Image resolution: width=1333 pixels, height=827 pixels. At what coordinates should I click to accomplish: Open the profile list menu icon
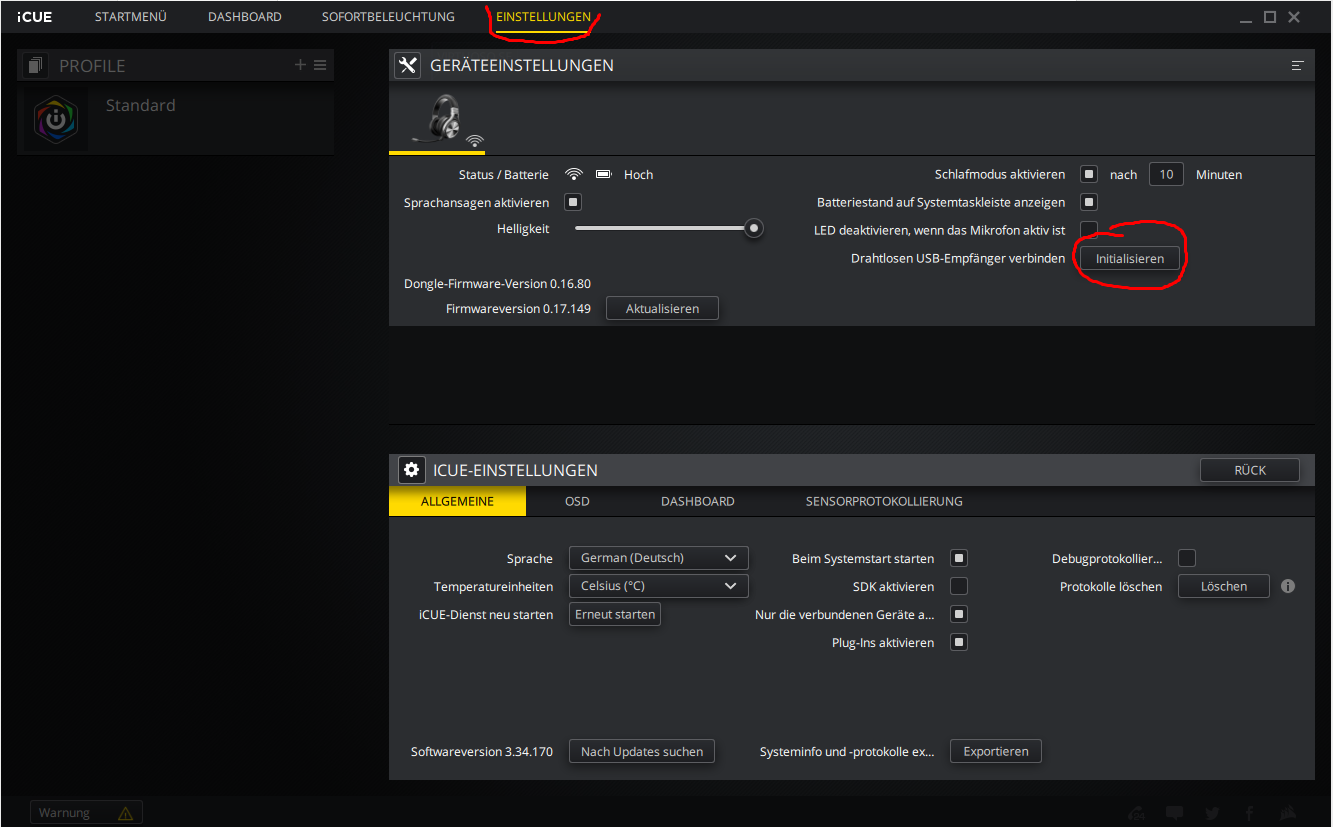[x=320, y=65]
